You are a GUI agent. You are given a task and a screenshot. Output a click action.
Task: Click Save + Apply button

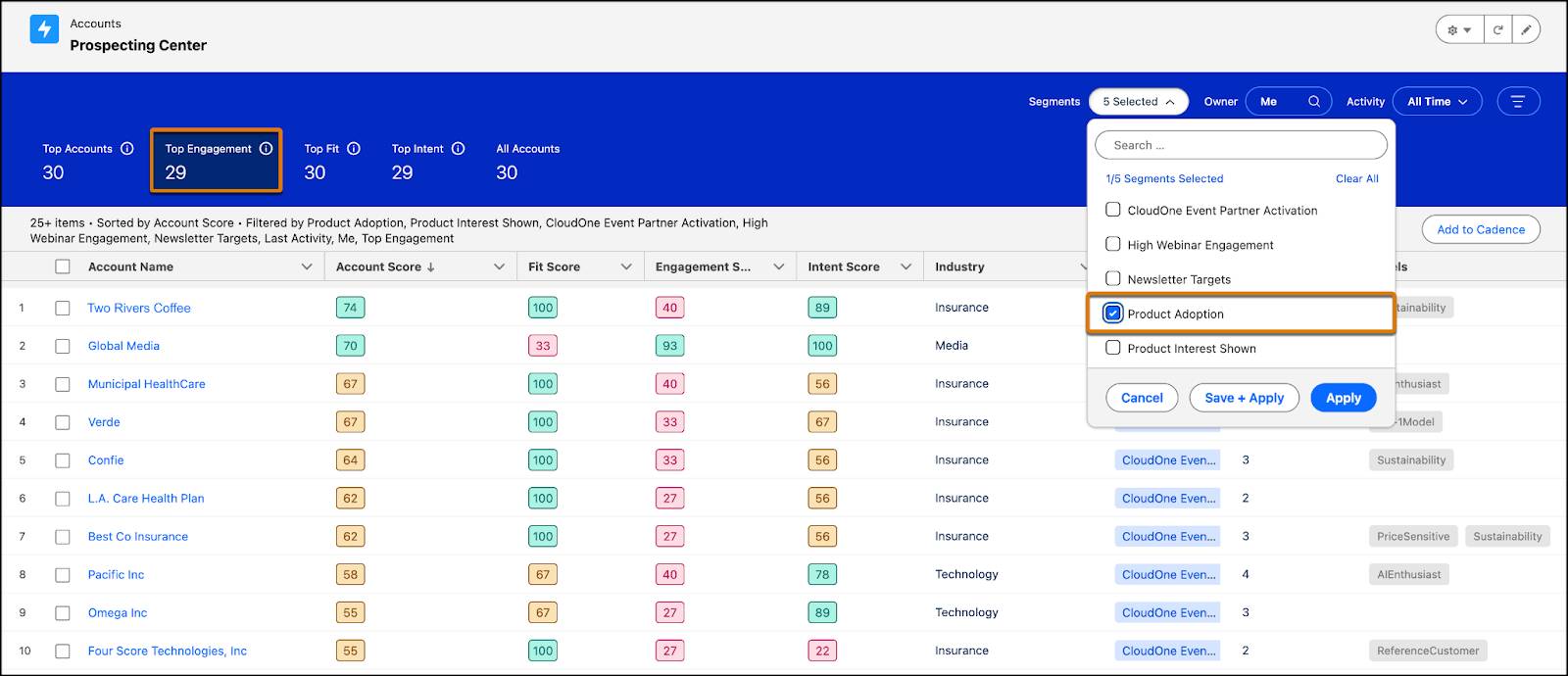click(1244, 398)
